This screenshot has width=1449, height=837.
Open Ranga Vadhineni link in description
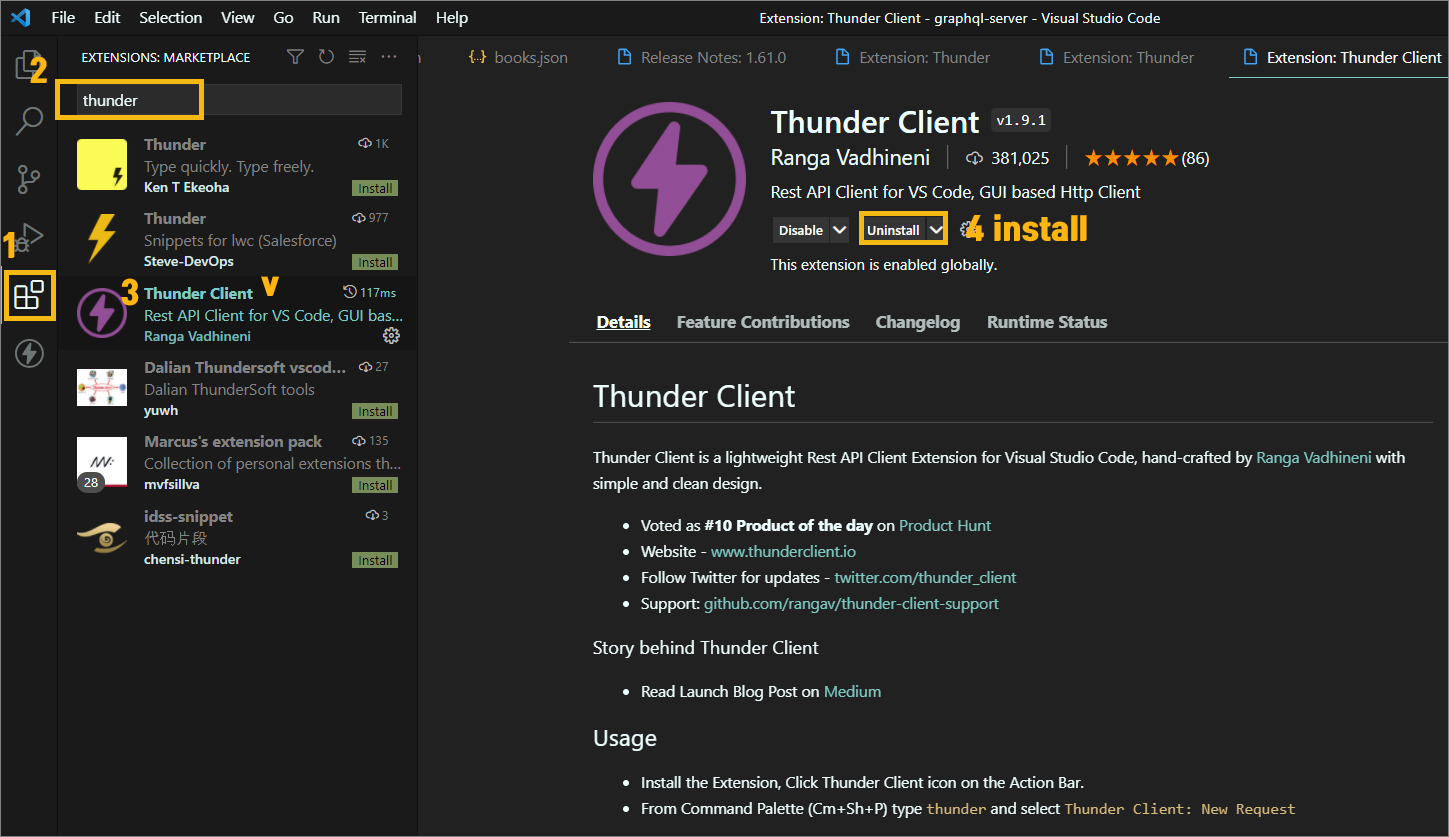[x=1314, y=458]
